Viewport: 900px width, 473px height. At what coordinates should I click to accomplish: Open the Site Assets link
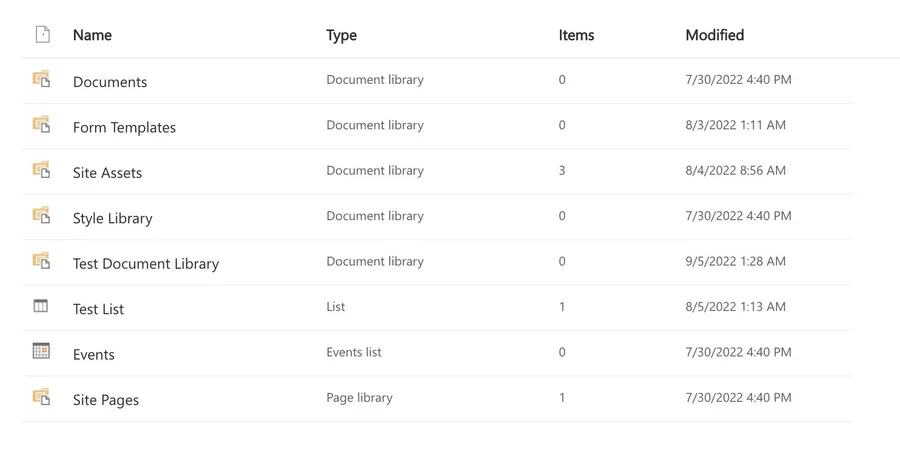coord(107,173)
